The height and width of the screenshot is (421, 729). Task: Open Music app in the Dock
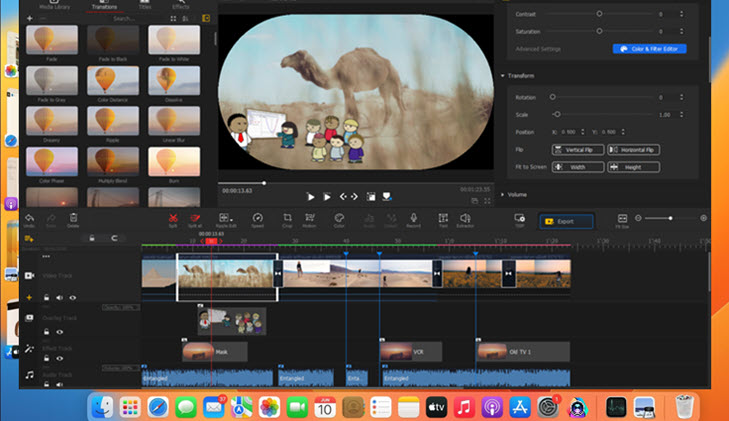coord(463,407)
